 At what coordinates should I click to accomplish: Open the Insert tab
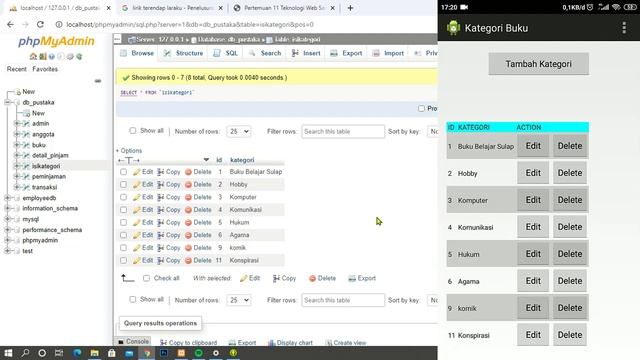306,53
